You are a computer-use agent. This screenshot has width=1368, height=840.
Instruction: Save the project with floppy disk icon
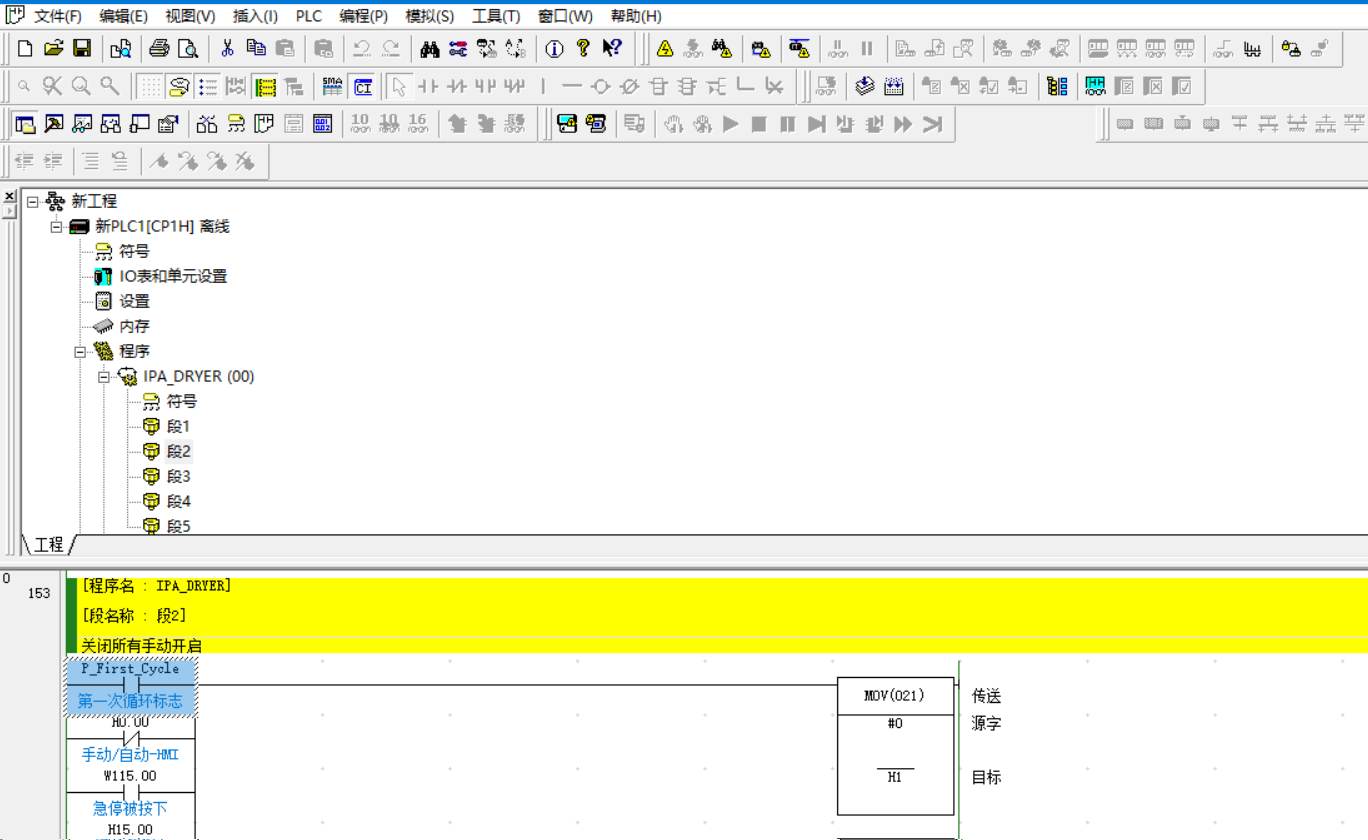[82, 48]
